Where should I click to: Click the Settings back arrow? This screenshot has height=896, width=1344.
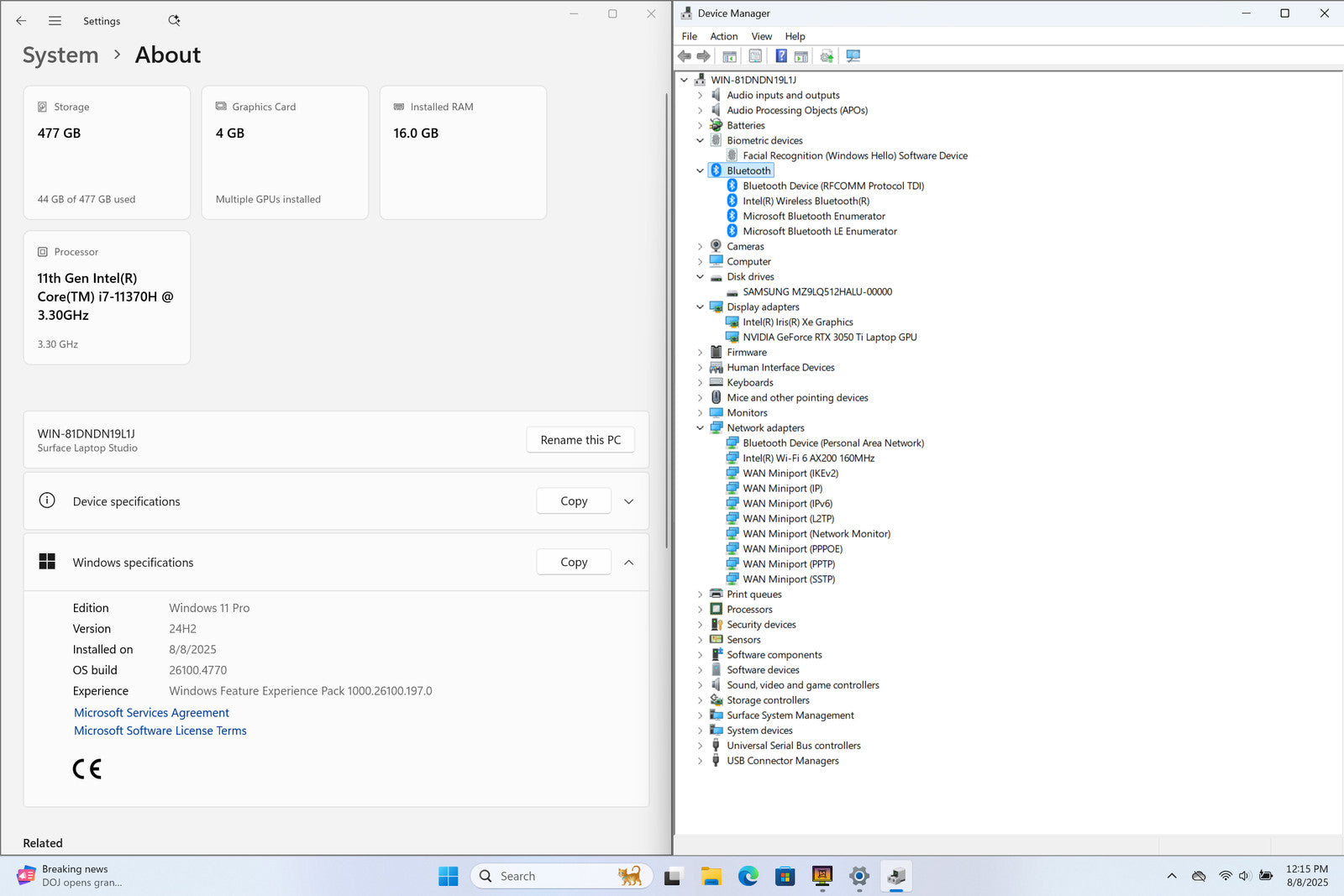point(21,21)
